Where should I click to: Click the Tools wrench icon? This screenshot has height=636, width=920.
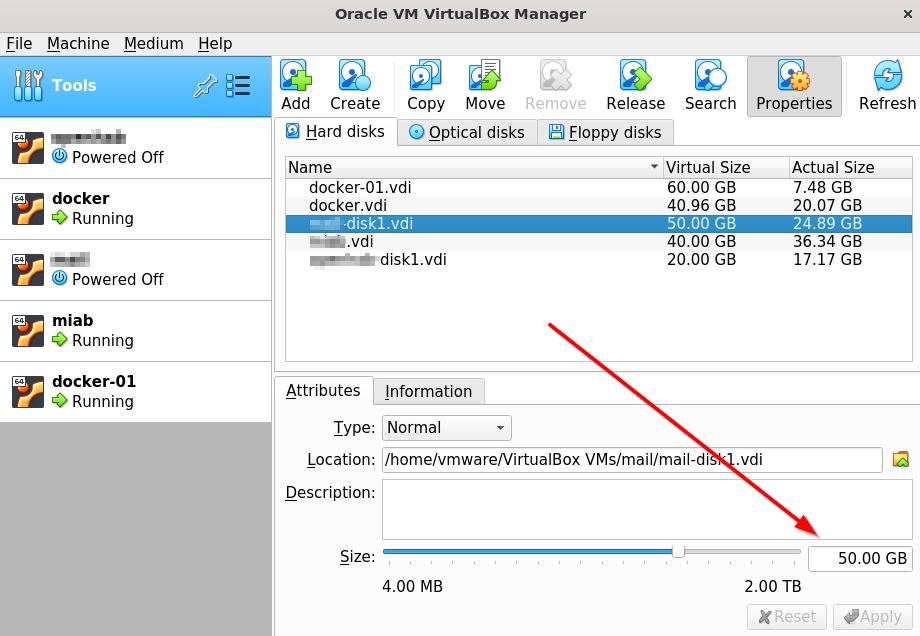click(x=28, y=86)
